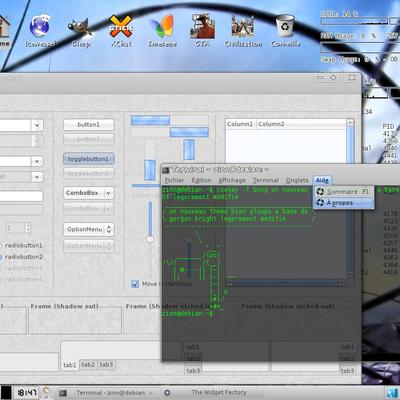
Task: Launch Civilization from the desktop
Action: (x=243, y=31)
